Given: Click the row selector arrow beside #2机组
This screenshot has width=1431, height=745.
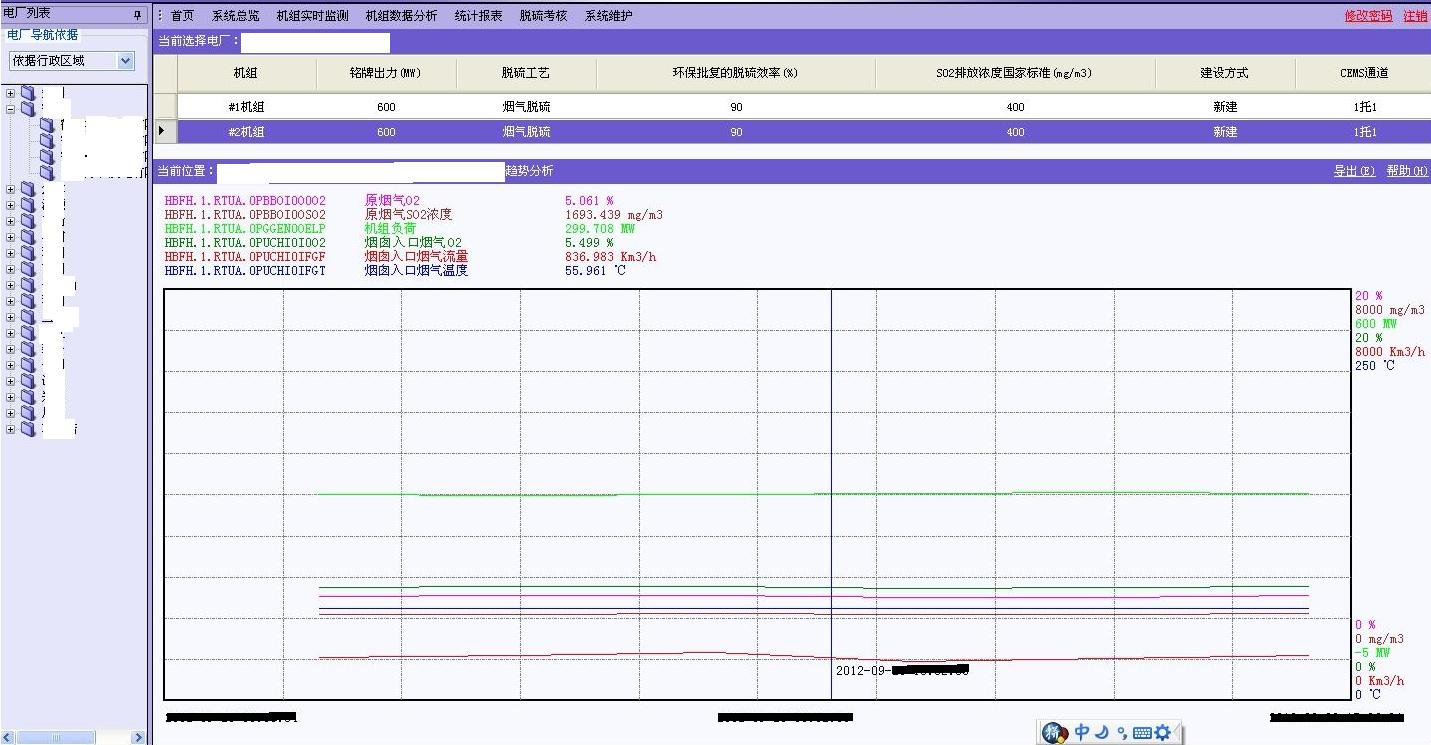Looking at the screenshot, I should pyautogui.click(x=163, y=131).
